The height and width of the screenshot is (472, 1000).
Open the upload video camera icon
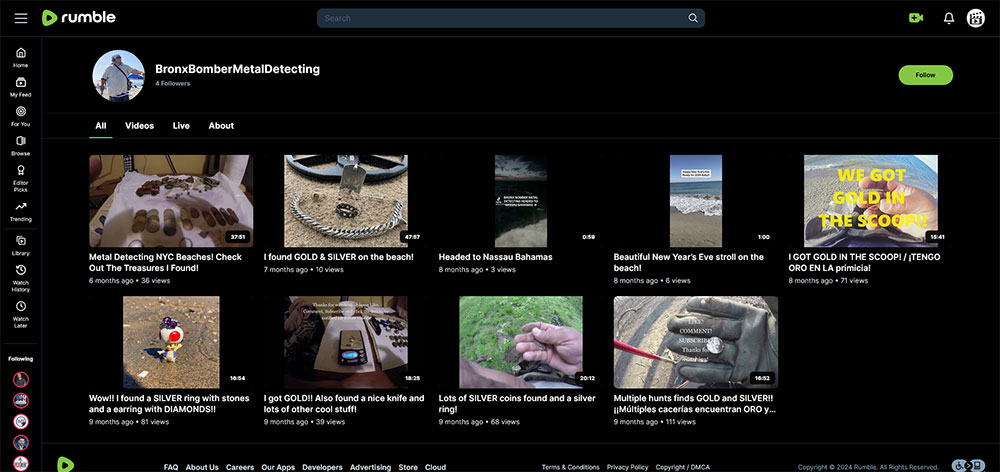916,18
